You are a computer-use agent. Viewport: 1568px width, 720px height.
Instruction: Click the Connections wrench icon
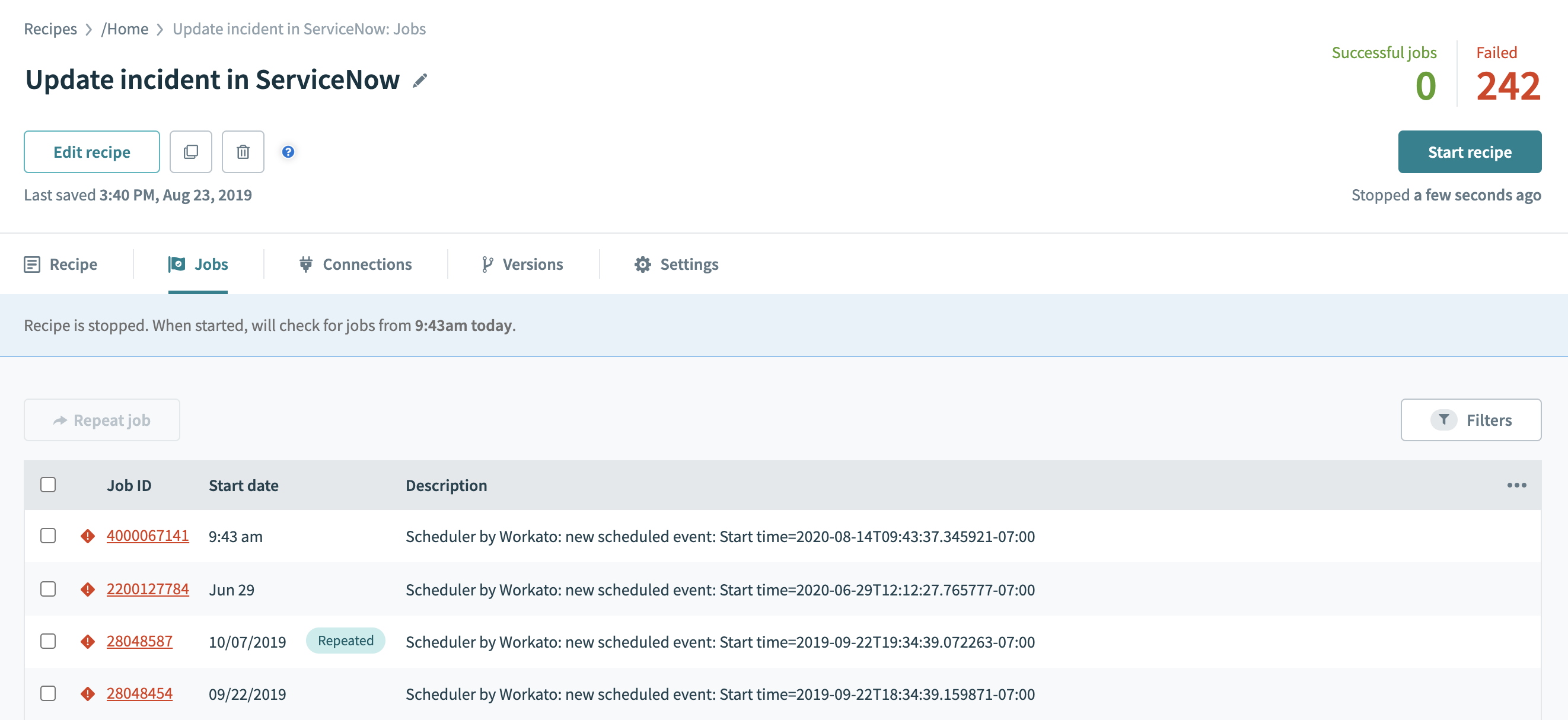tap(304, 264)
